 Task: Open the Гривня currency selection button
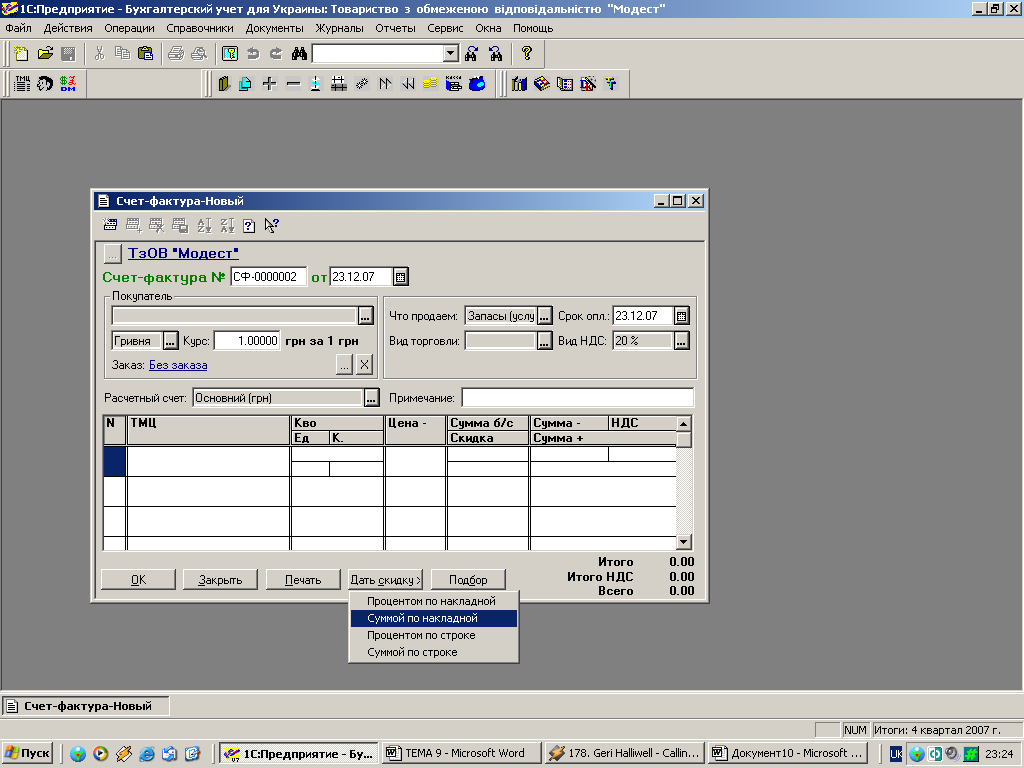click(170, 341)
